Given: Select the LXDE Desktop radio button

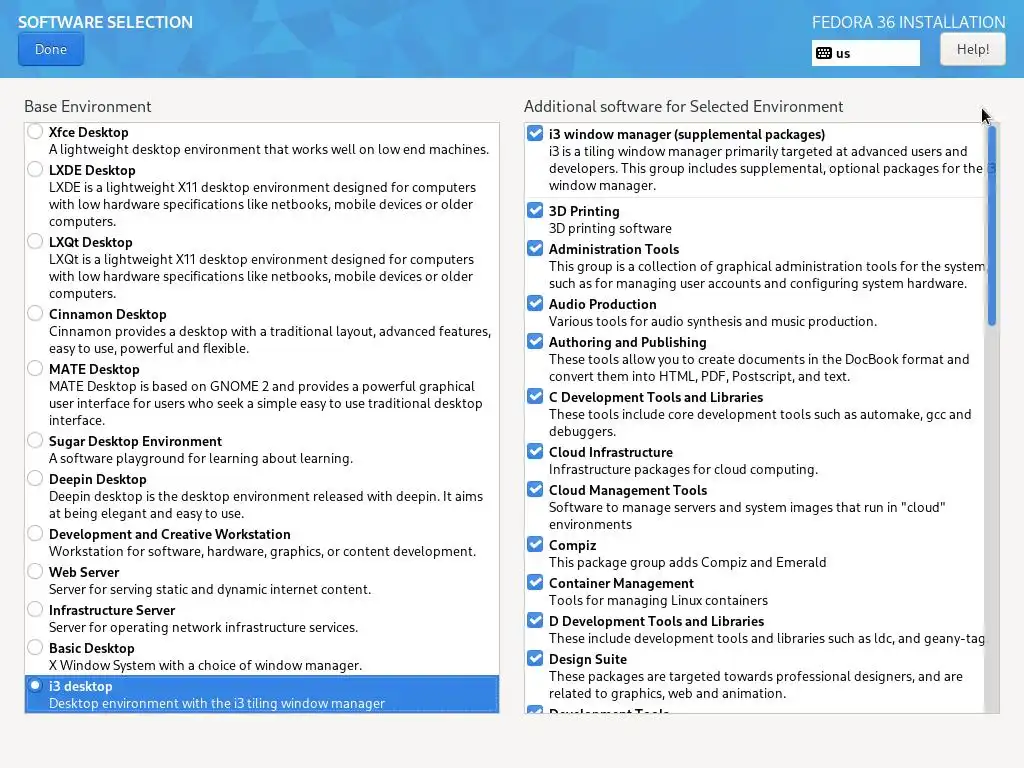Looking at the screenshot, I should [x=35, y=170].
